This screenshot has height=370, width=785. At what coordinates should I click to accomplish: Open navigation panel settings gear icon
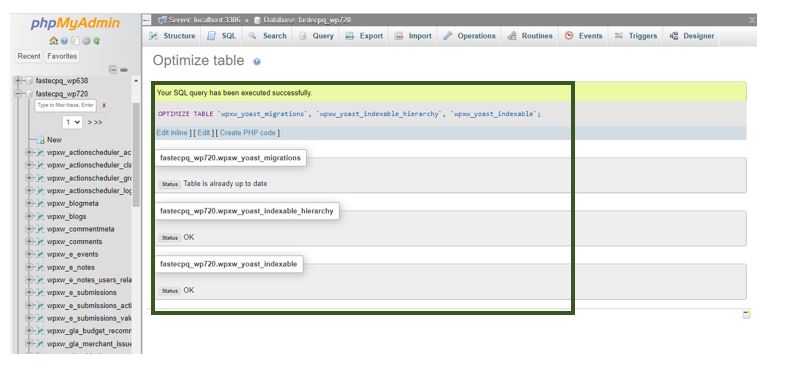86,41
